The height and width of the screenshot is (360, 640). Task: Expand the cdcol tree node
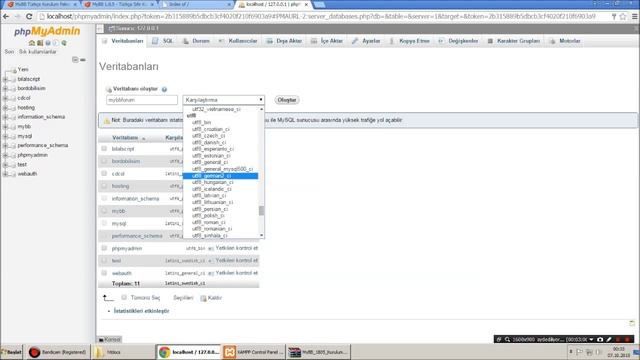coord(5,98)
